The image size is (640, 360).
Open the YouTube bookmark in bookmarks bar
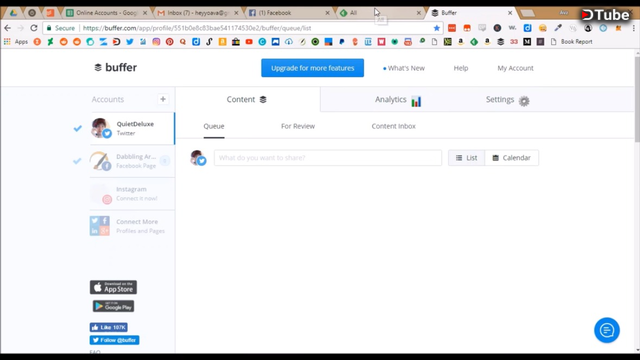click(249, 42)
